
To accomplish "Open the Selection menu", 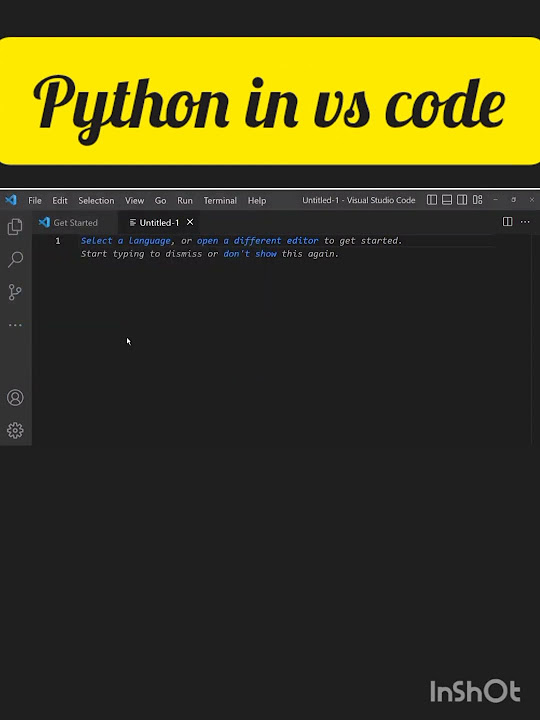I will pyautogui.click(x=96, y=201).
